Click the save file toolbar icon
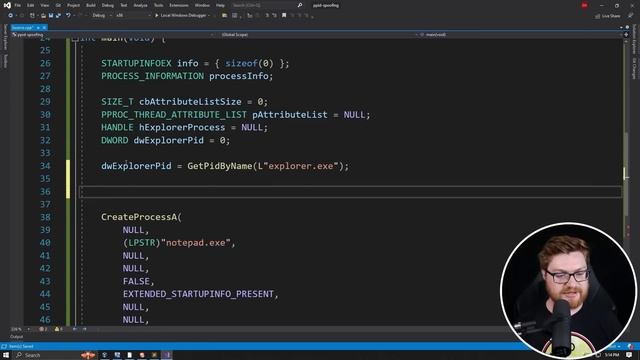The image size is (640, 360). click(x=51, y=16)
